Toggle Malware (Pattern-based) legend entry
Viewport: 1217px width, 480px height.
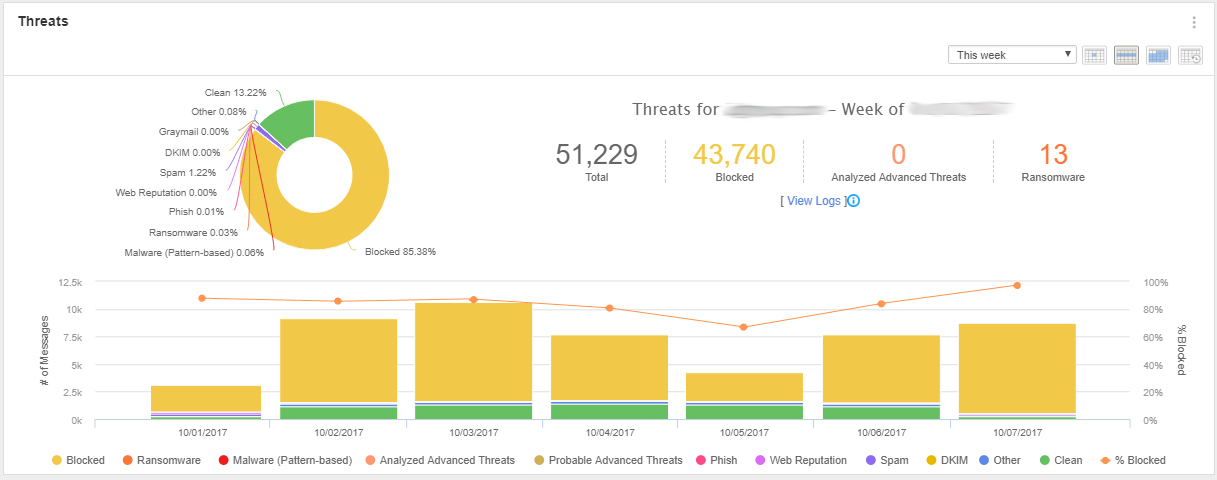[x=285, y=460]
